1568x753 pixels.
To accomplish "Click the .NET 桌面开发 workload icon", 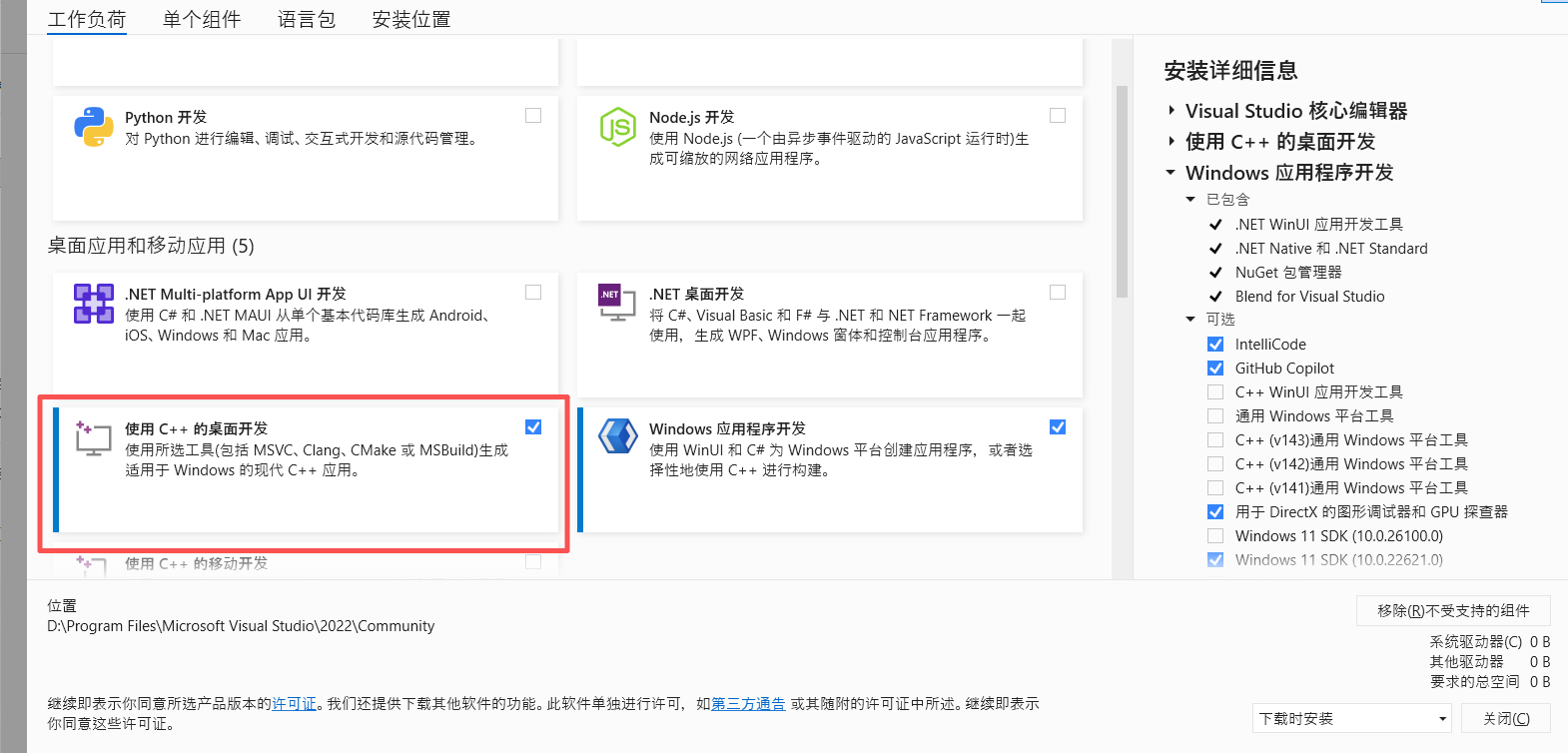I will click(617, 303).
